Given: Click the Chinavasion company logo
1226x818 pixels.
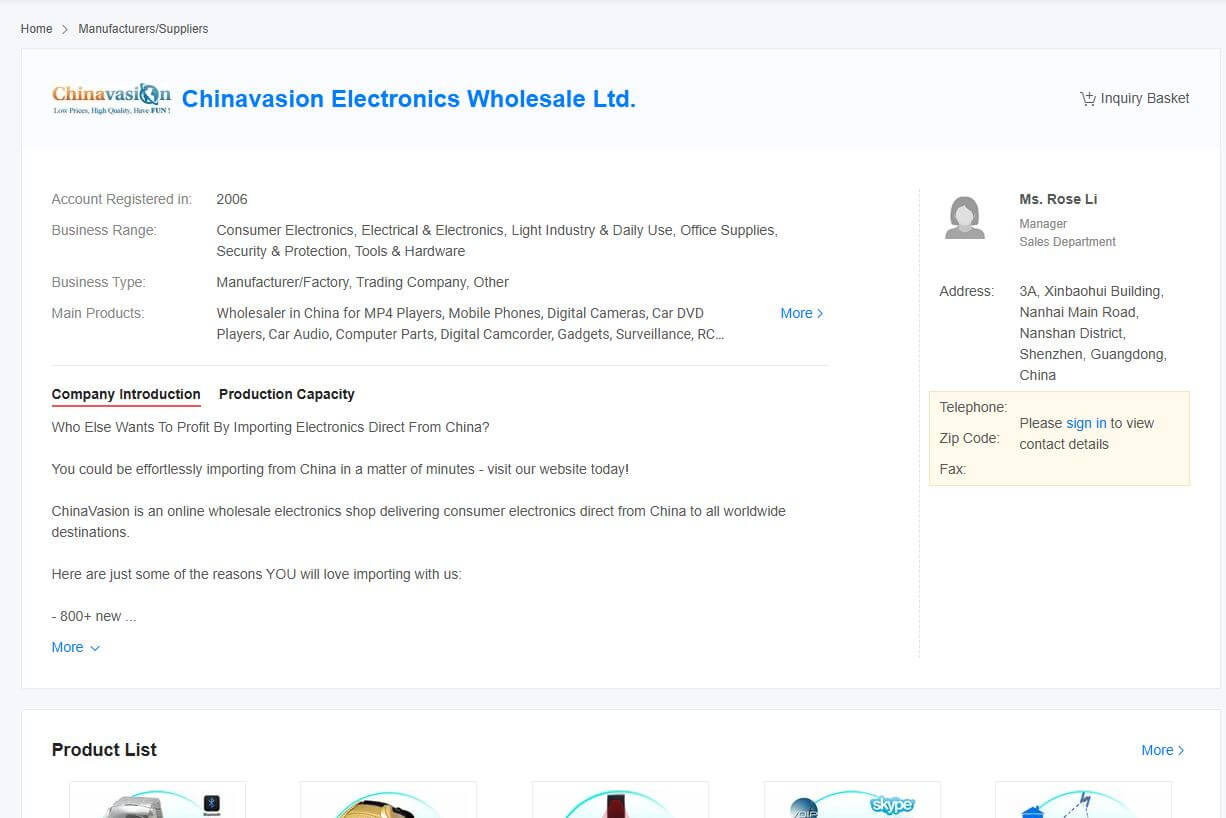Looking at the screenshot, I should (x=111, y=99).
